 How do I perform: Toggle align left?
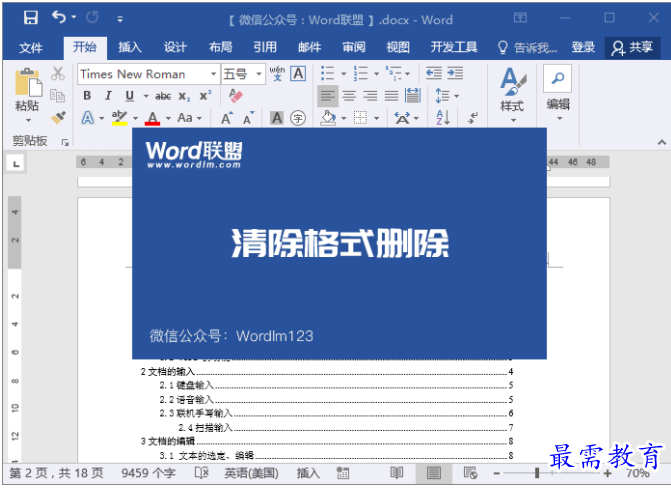click(328, 95)
